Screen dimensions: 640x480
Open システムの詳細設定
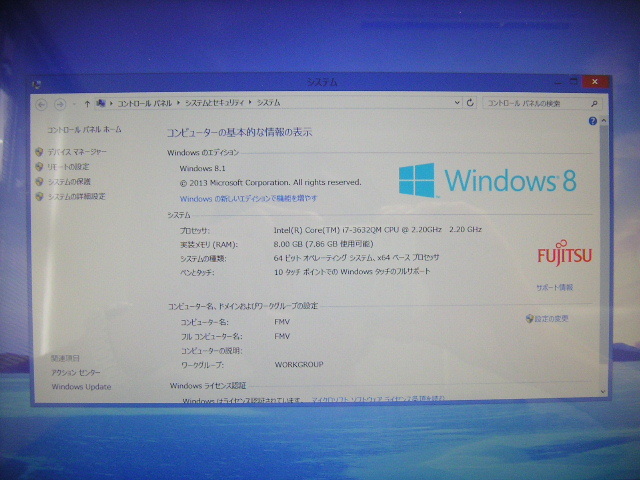coord(76,196)
